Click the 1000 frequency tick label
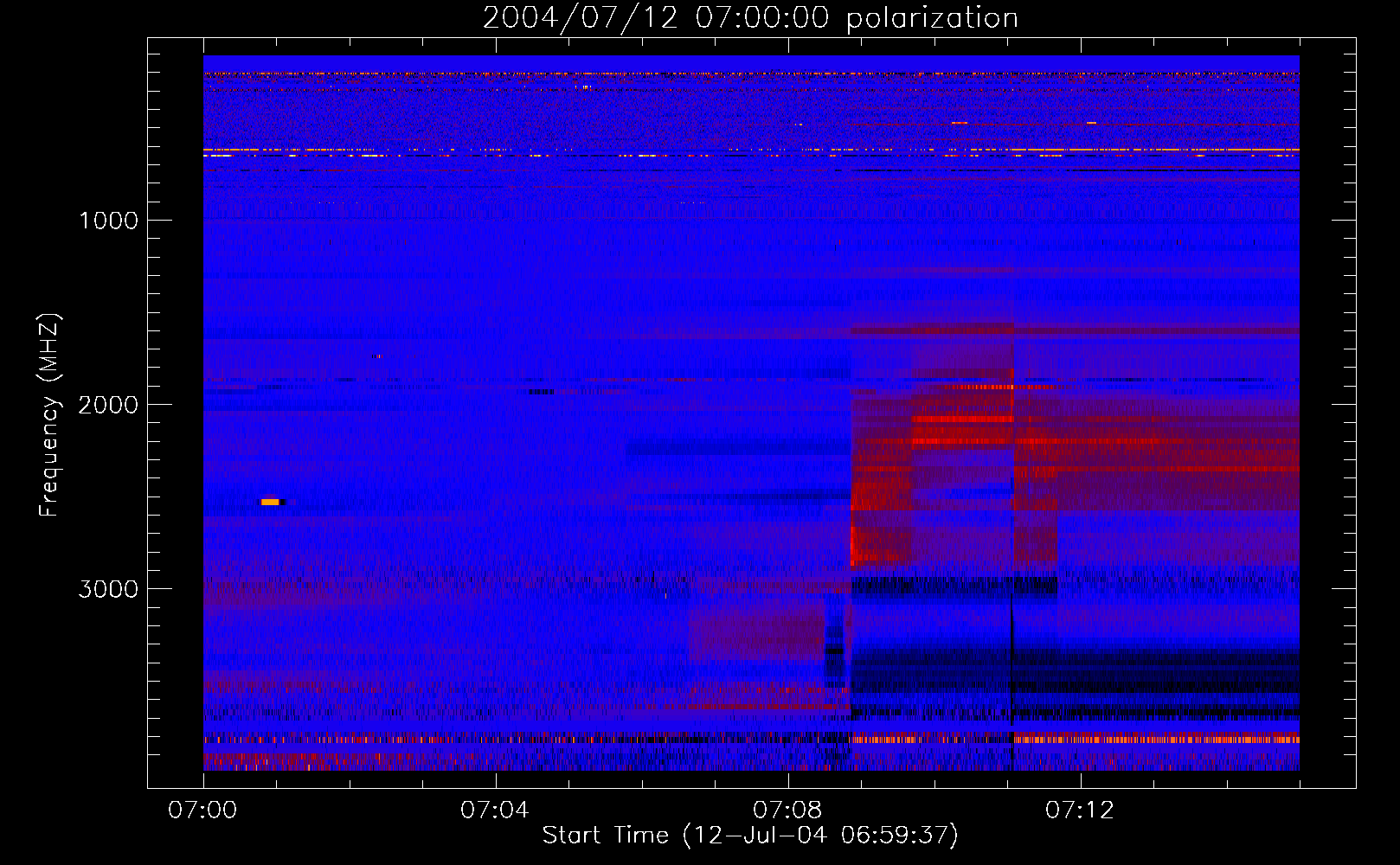This screenshot has height=865, width=1400. [108, 221]
